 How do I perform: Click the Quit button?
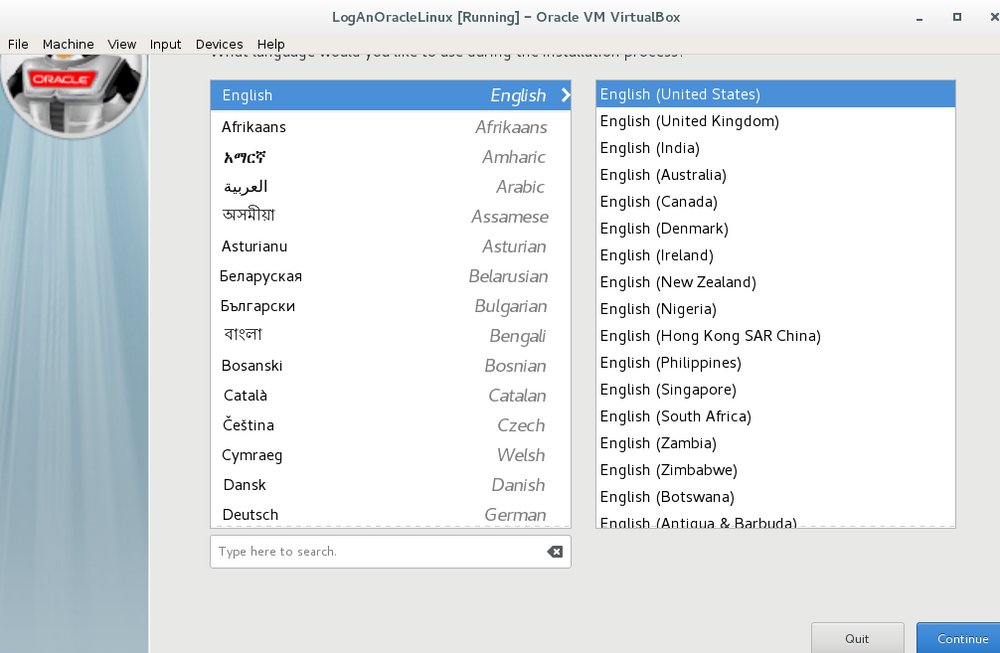(x=857, y=638)
